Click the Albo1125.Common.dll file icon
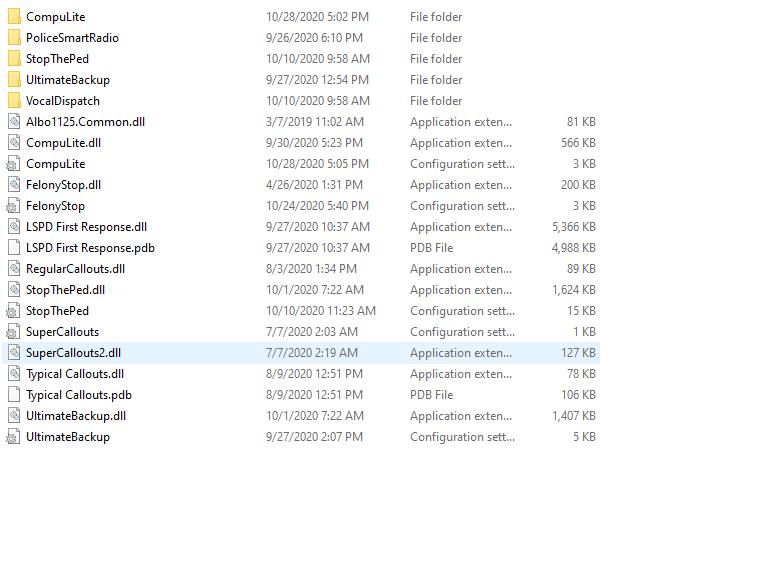Image resolution: width=772 pixels, height=577 pixels. pyautogui.click(x=14, y=122)
